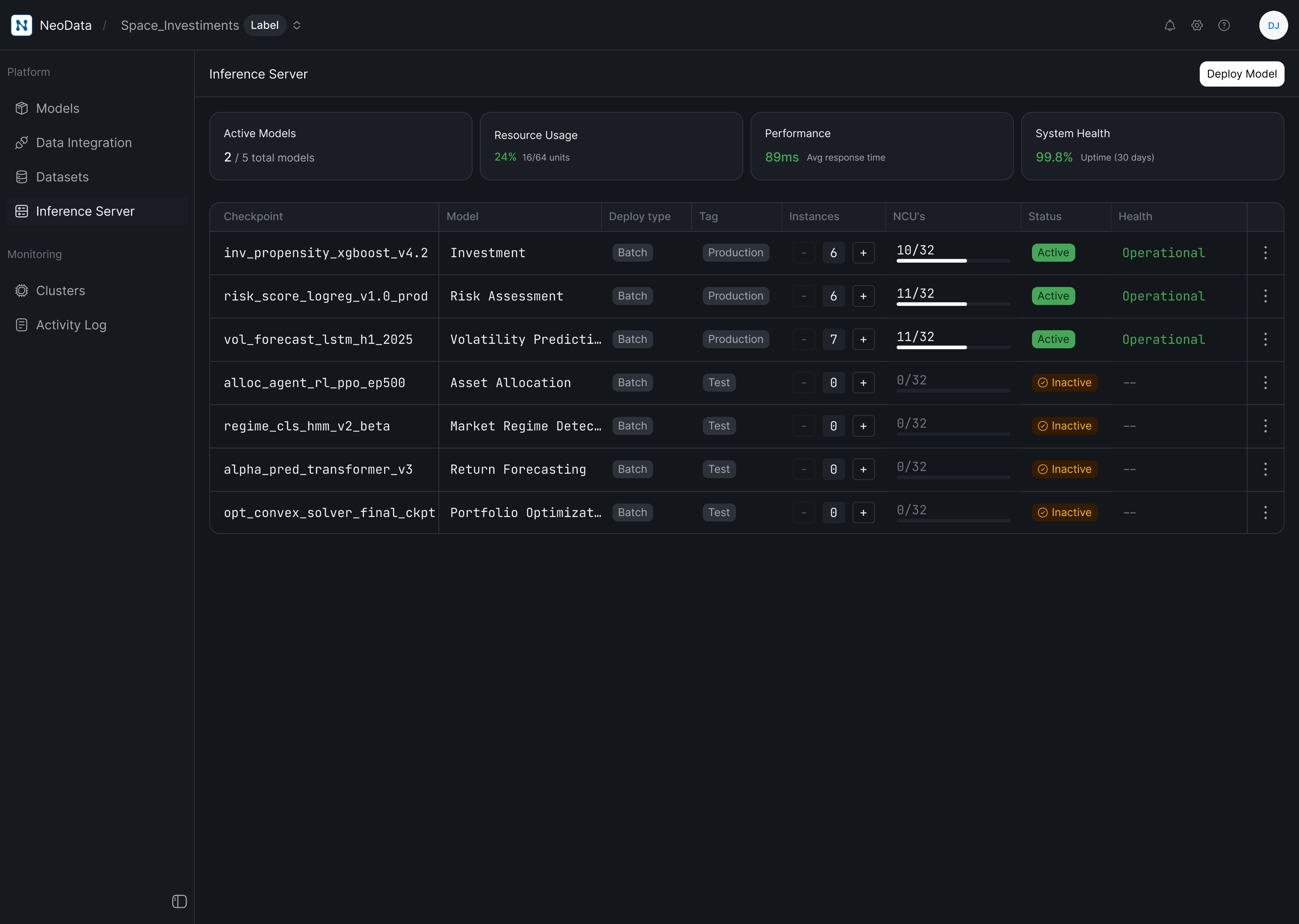Add an instance to regime_cls_hmm_v2_beta
The image size is (1299, 924).
pyautogui.click(x=863, y=426)
